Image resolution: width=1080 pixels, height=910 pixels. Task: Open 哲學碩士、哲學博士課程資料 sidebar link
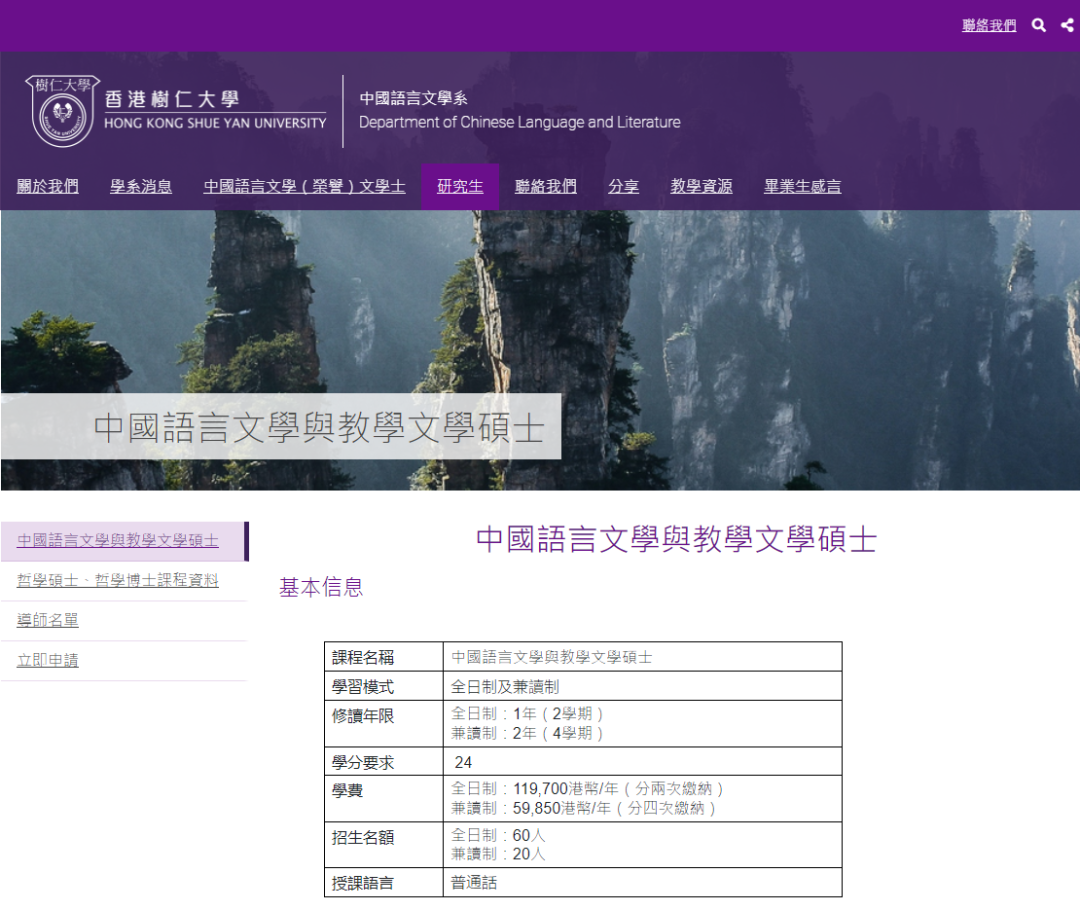point(119,579)
